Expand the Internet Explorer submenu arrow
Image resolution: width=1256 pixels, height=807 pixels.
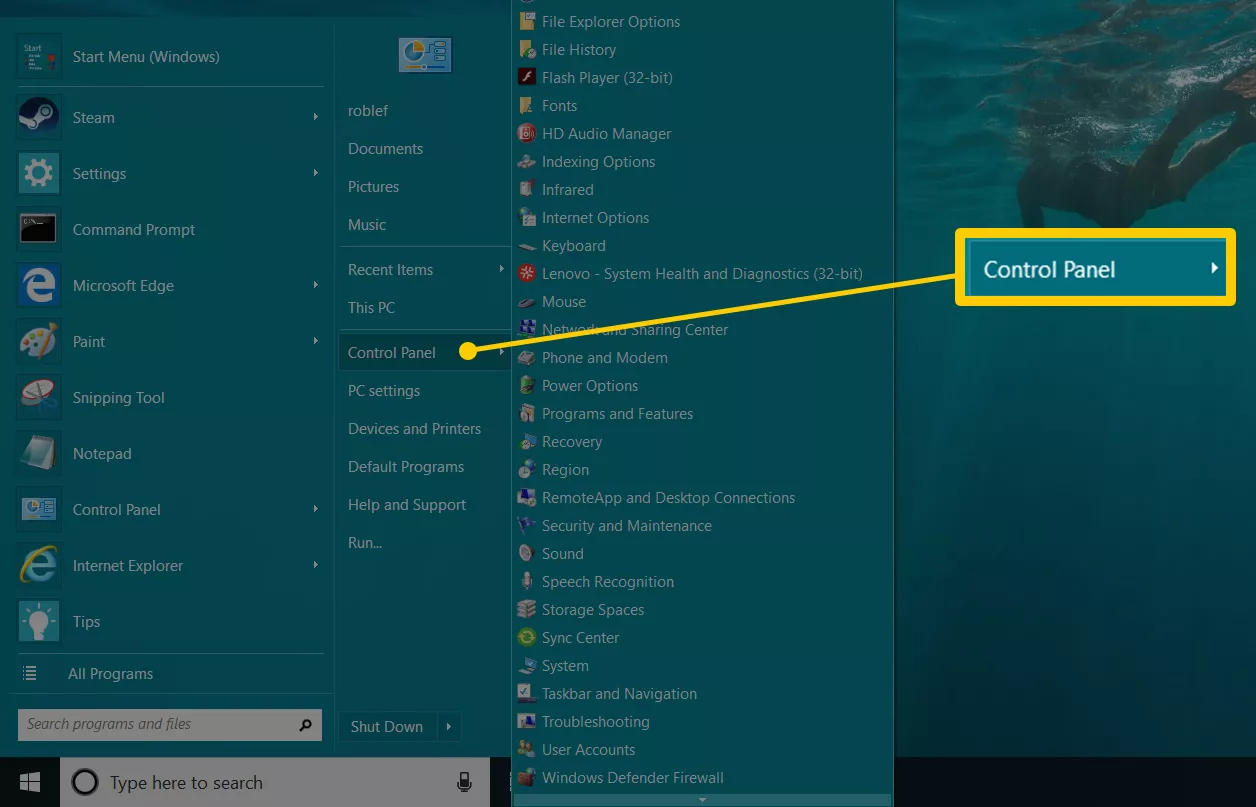pyautogui.click(x=315, y=566)
